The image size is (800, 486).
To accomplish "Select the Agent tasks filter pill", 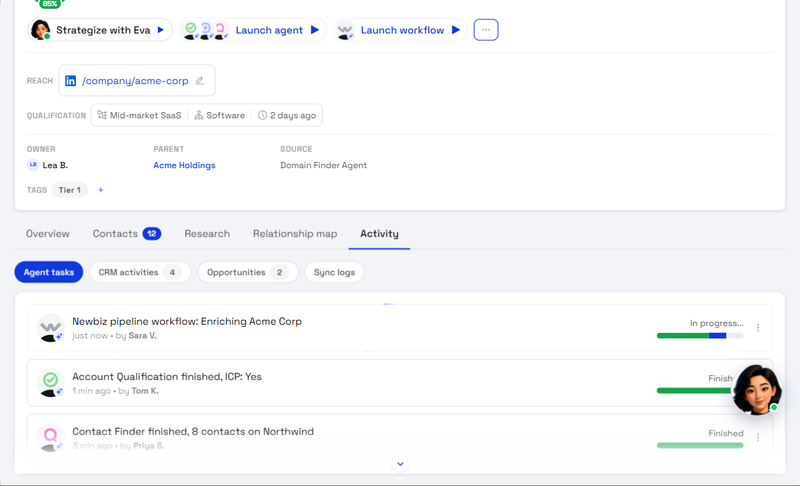I will [x=48, y=272].
